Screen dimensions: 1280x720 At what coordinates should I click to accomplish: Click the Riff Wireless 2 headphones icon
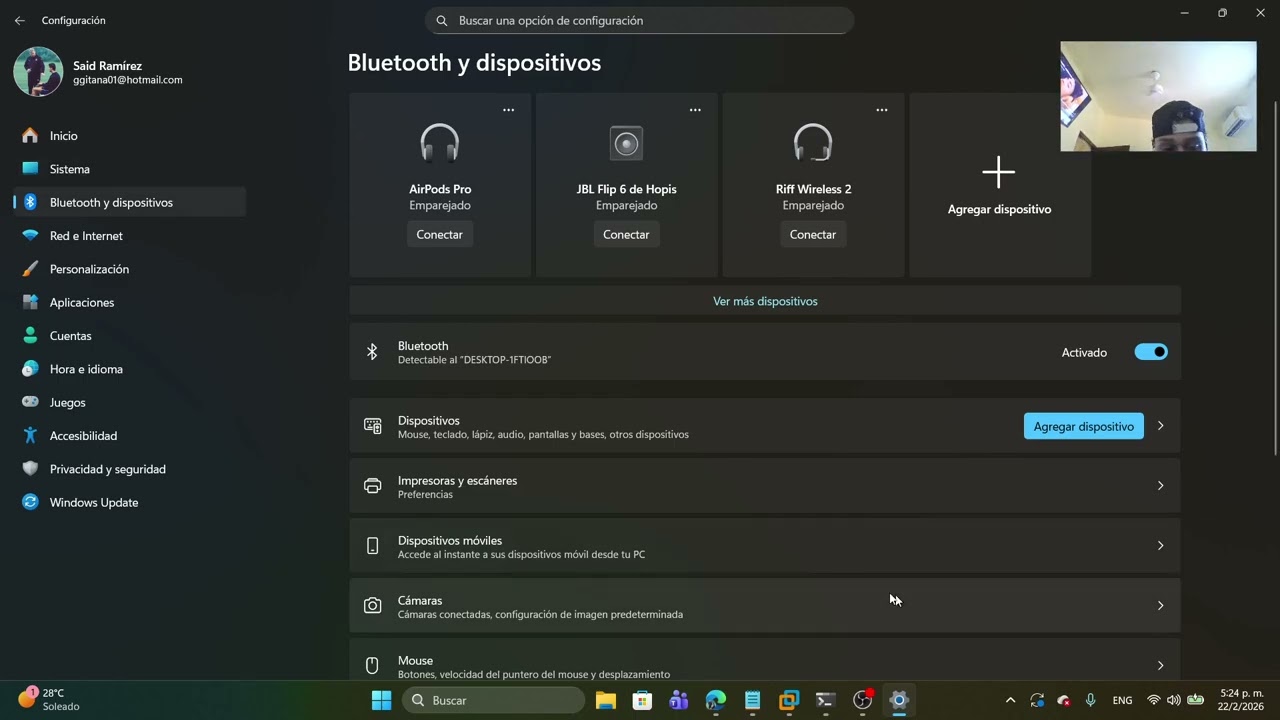(x=813, y=143)
